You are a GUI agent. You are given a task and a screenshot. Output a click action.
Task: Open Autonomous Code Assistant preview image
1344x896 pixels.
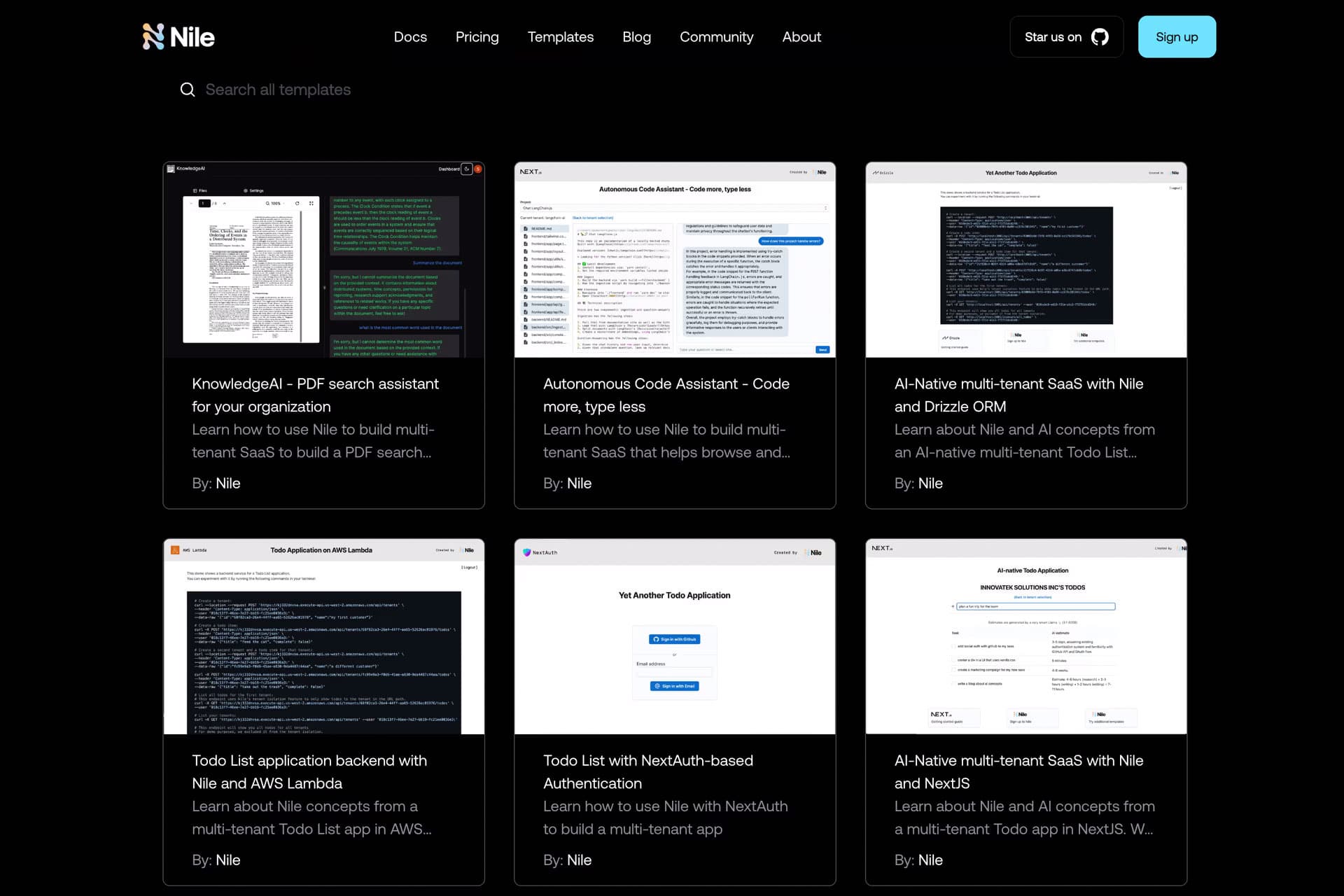tap(674, 260)
